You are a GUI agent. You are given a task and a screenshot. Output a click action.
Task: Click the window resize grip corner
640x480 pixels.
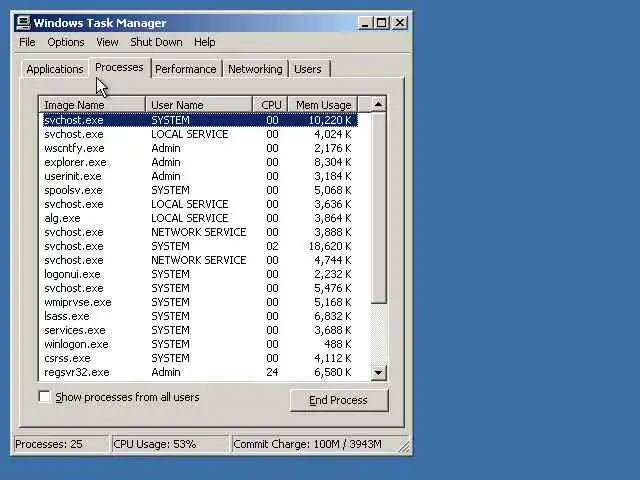click(405, 447)
